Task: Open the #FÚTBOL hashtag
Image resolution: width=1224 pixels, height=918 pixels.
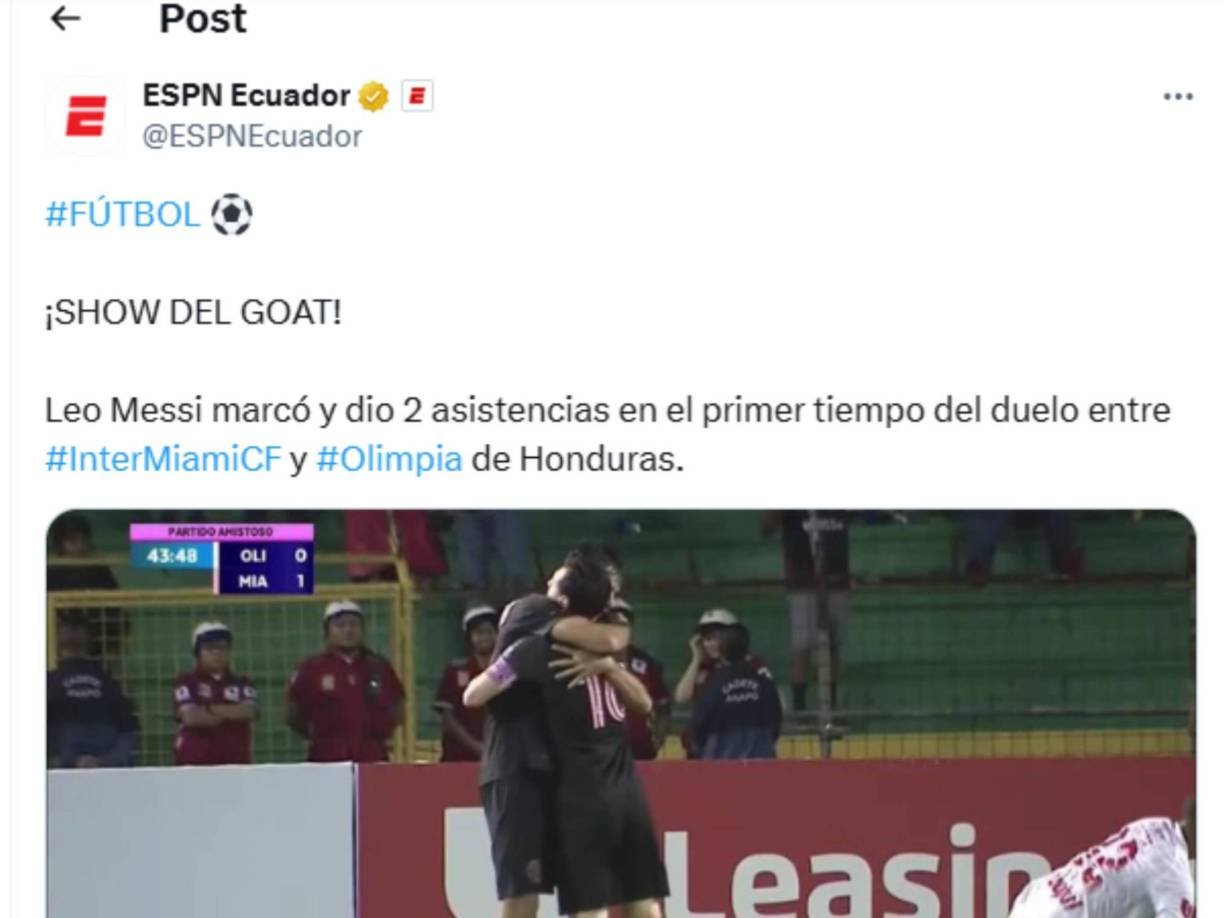Action: [x=122, y=214]
